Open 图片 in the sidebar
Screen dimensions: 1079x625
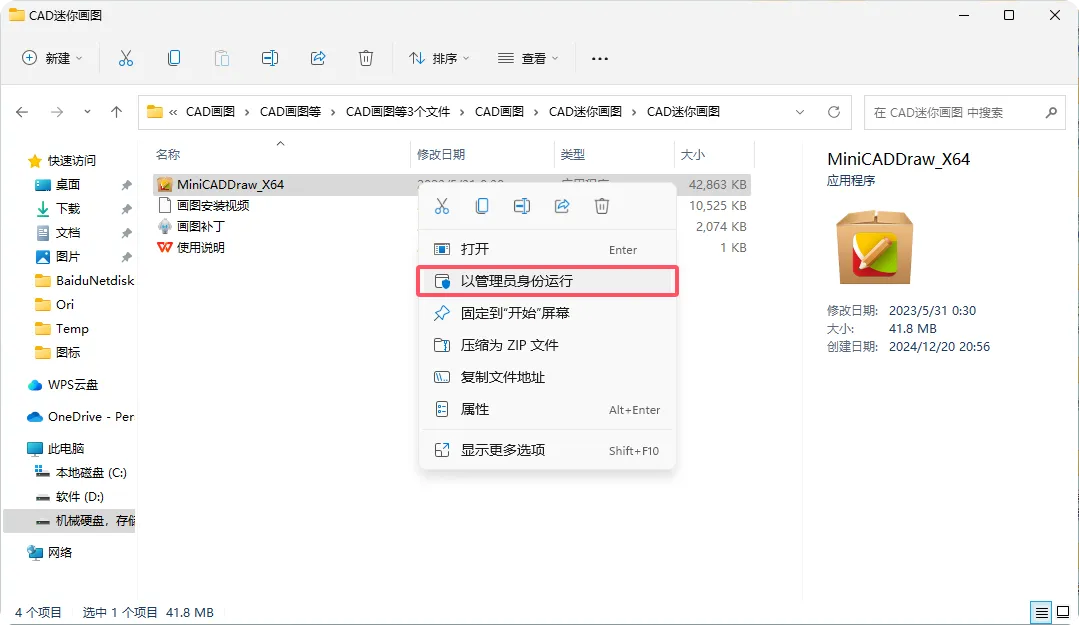67,257
